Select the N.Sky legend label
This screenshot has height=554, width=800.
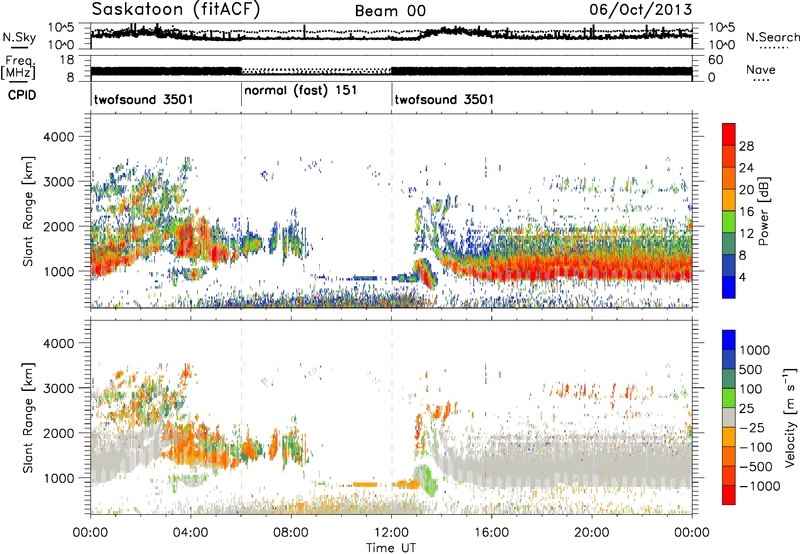tap(19, 37)
